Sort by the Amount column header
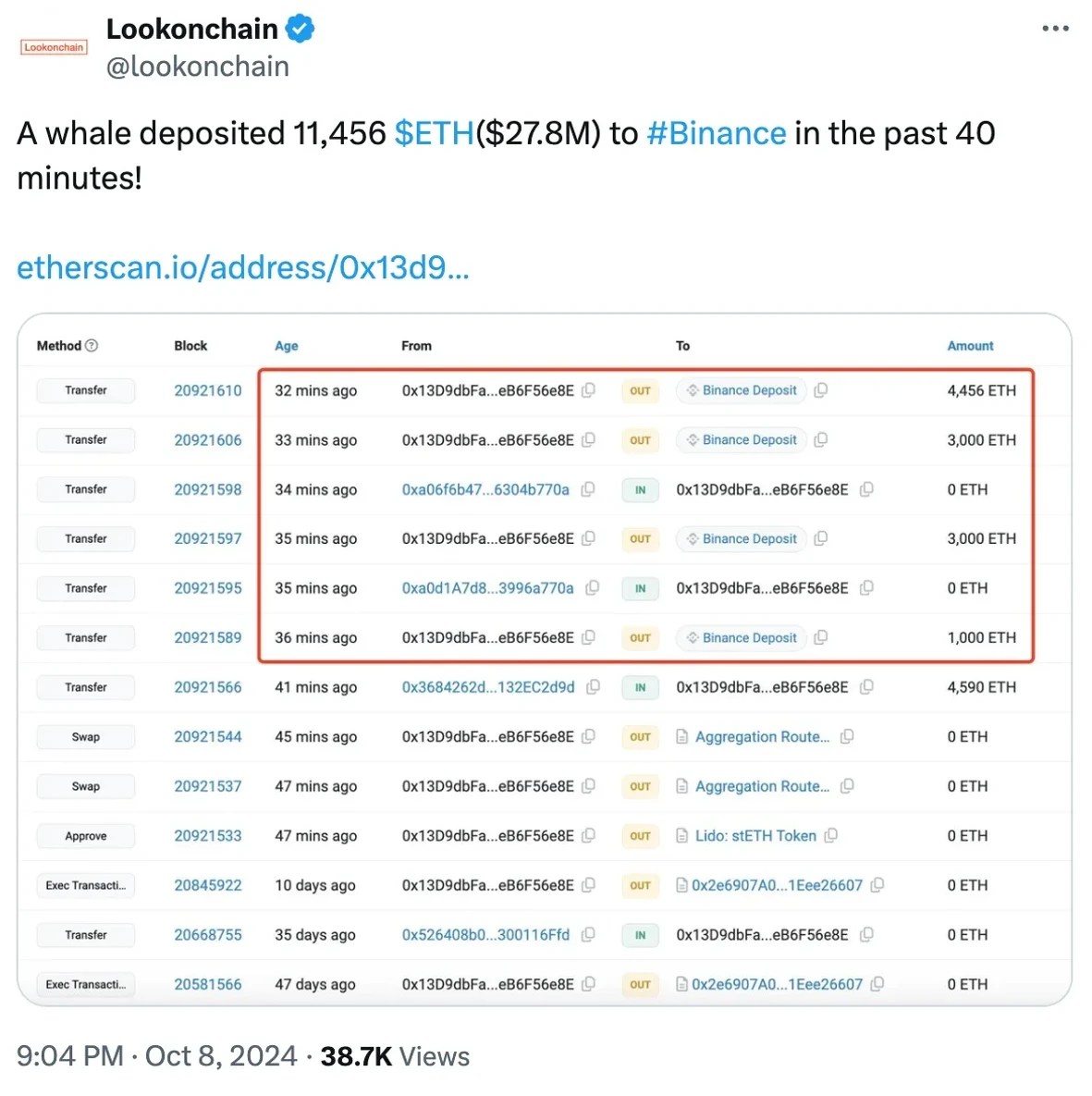 pos(970,345)
